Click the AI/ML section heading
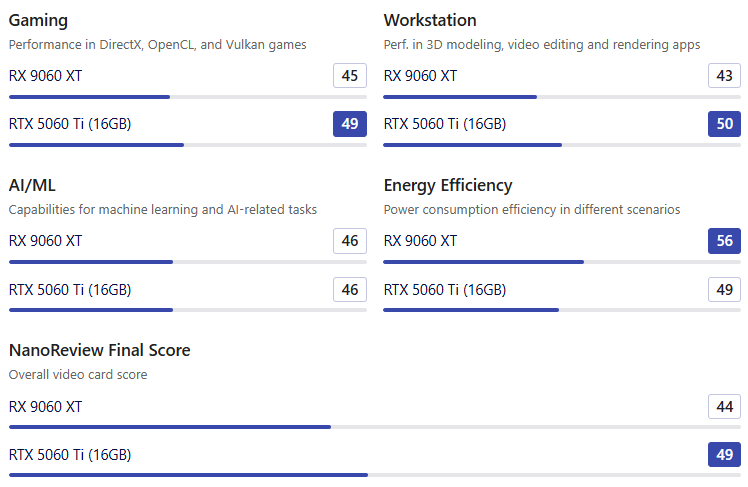Screen dimensions: 748x487 click(x=32, y=185)
